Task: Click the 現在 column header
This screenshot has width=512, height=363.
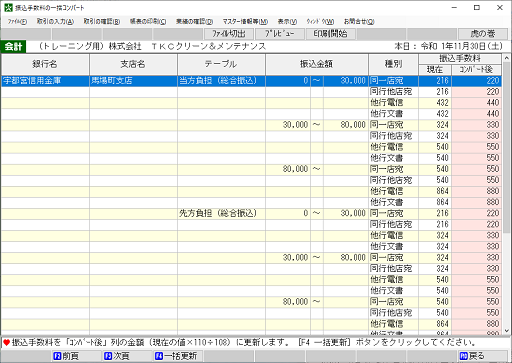Action: pyautogui.click(x=435, y=70)
